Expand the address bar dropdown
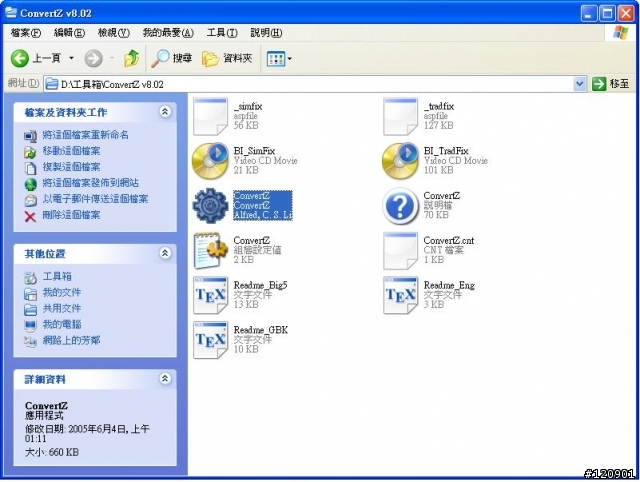 tap(580, 84)
